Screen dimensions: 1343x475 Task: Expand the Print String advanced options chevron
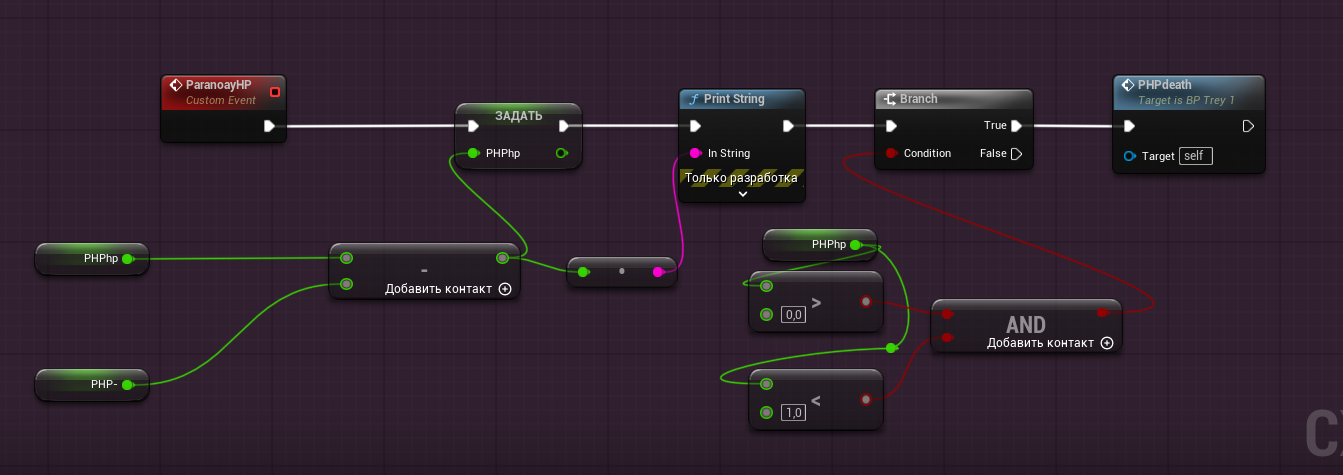(x=742, y=194)
